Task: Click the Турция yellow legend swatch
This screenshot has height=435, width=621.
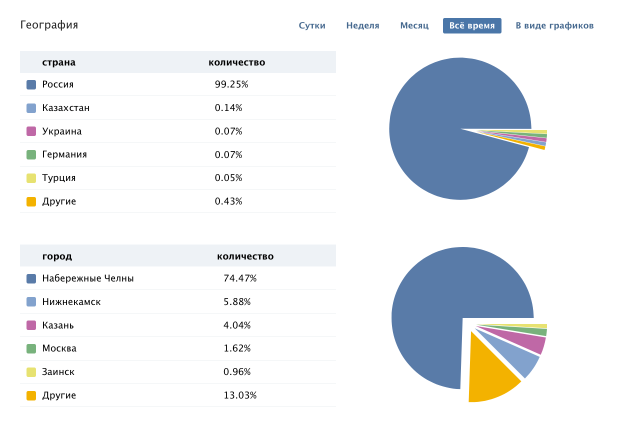Action: 31,178
